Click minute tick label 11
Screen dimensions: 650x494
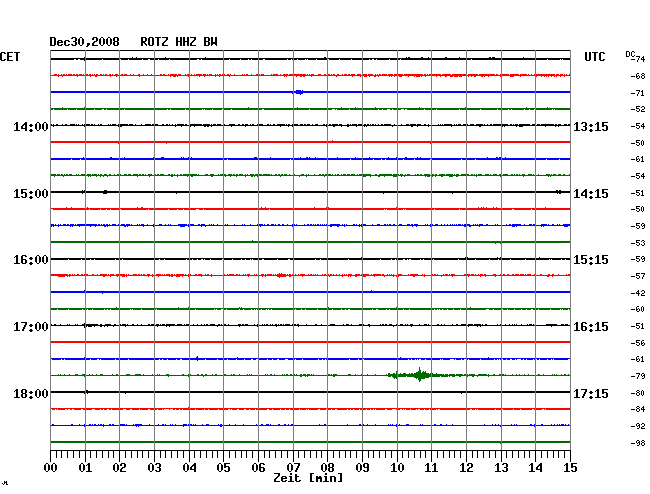431,468
